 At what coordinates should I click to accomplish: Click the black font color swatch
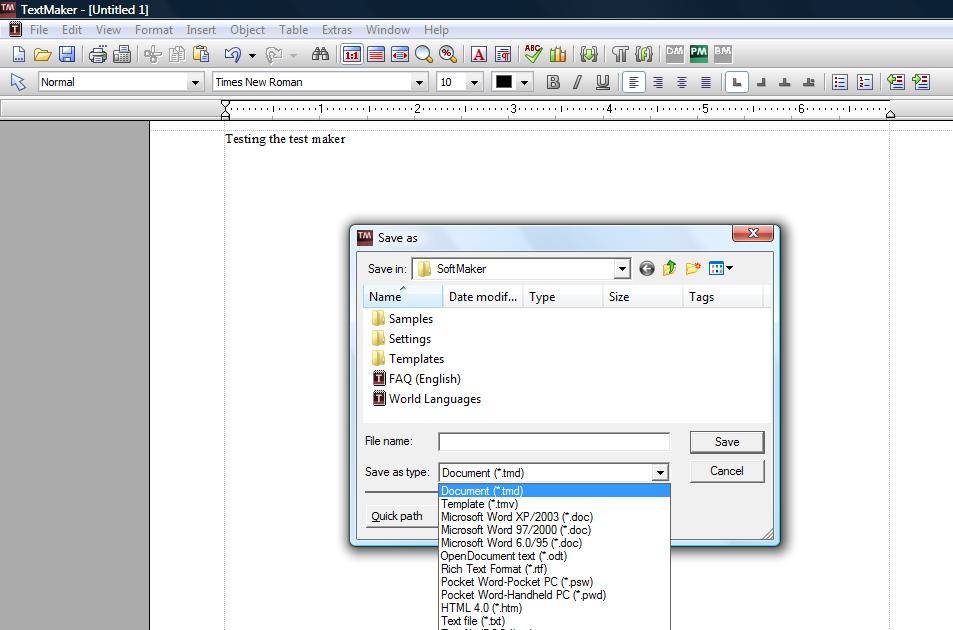click(x=504, y=82)
